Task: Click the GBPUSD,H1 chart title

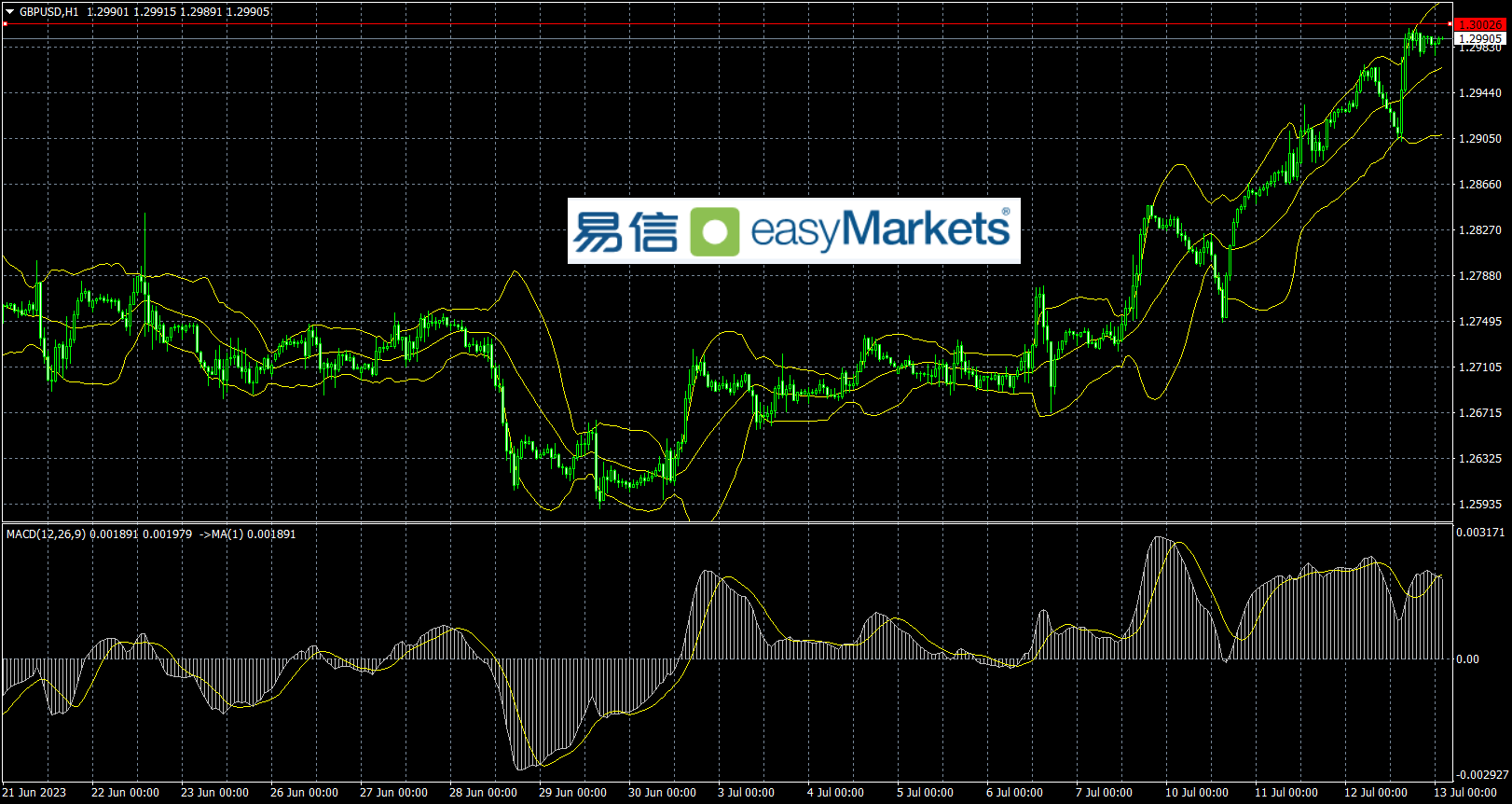Action: tap(49, 12)
